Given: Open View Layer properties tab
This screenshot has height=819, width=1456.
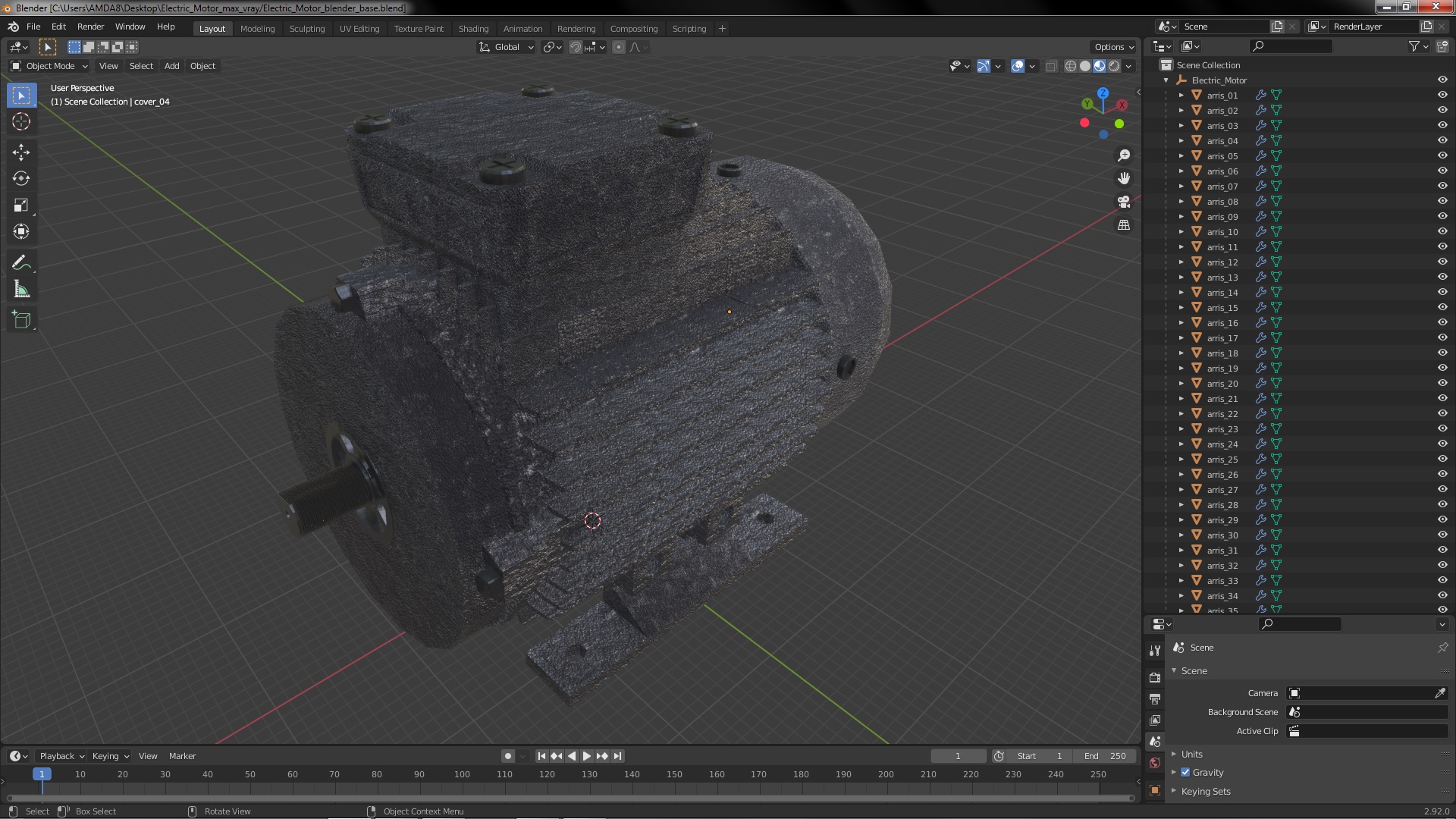Looking at the screenshot, I should click(1155, 720).
